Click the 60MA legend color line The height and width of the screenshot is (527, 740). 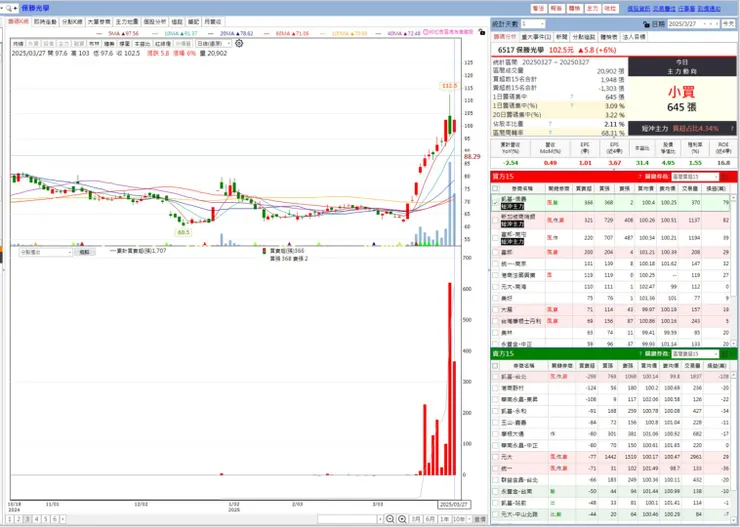pyautogui.click(x=267, y=34)
